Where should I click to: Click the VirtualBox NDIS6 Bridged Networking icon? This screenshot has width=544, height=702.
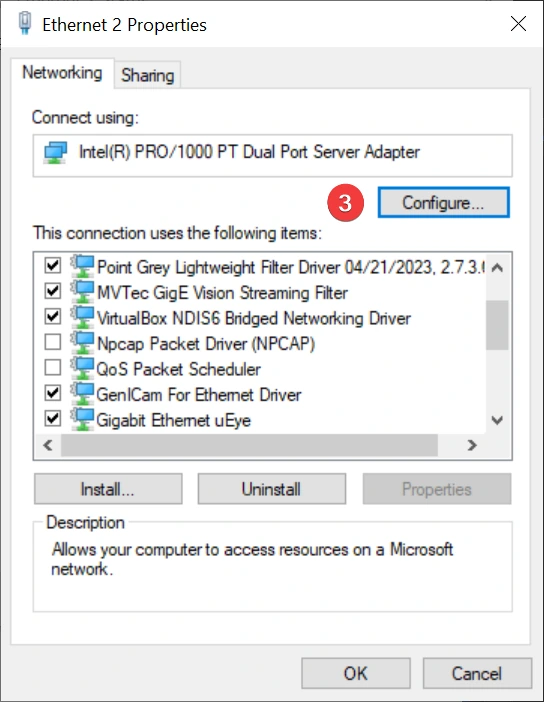[82, 317]
